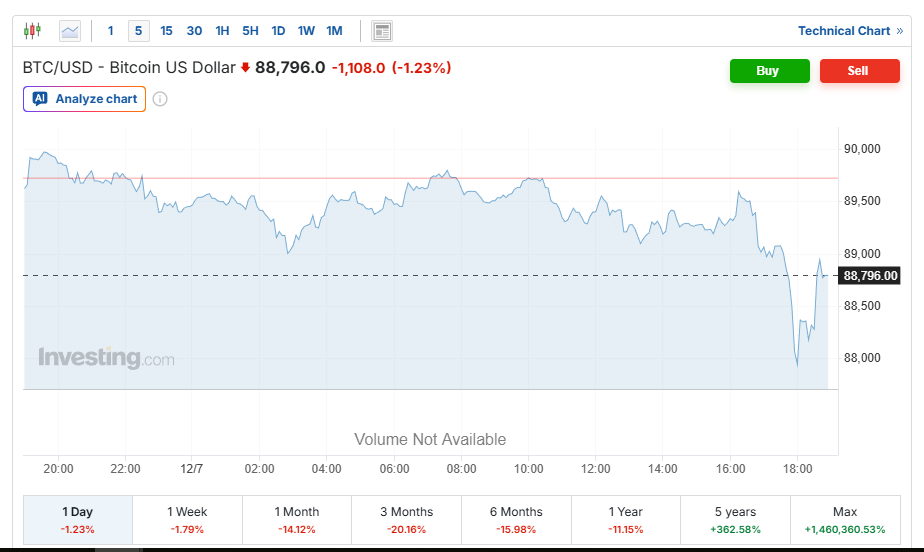This screenshot has height=552, width=924.
Task: Click the AI chat bubble icon
Action: (40, 99)
